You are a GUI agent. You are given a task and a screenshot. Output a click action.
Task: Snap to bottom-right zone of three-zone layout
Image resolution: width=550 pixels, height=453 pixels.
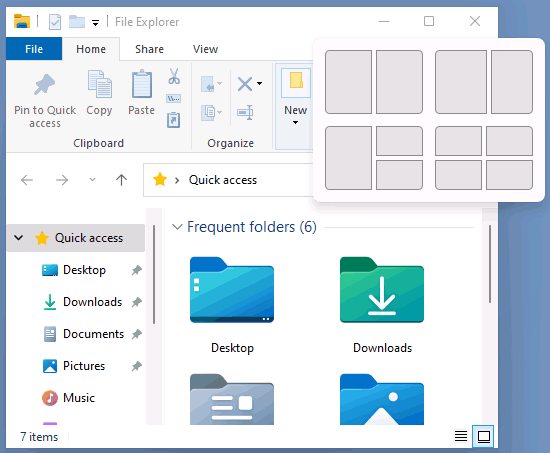400,175
